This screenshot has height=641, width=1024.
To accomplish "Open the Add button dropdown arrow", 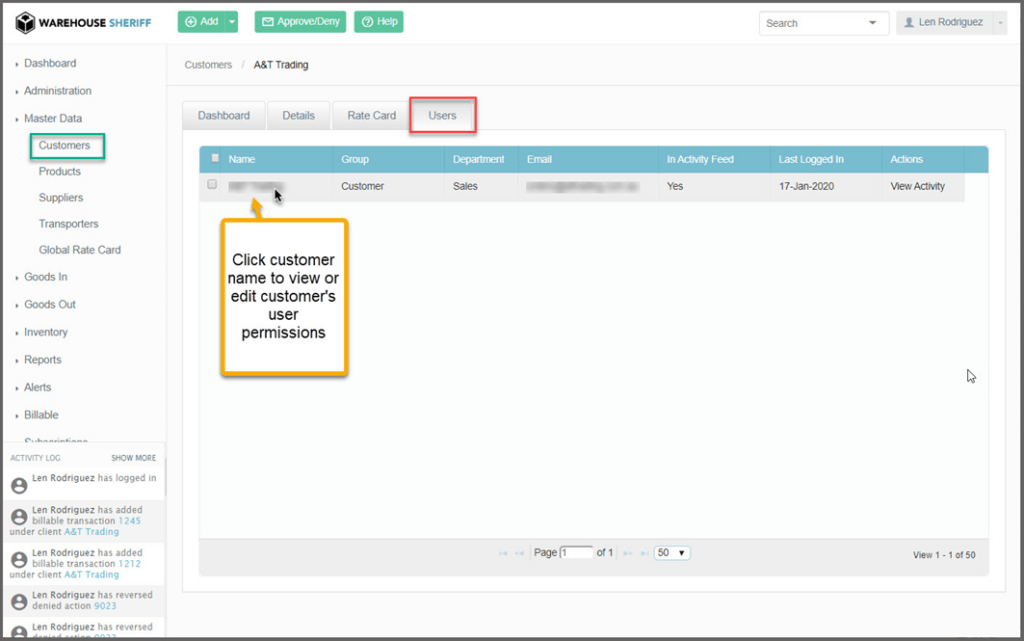I will tap(232, 22).
